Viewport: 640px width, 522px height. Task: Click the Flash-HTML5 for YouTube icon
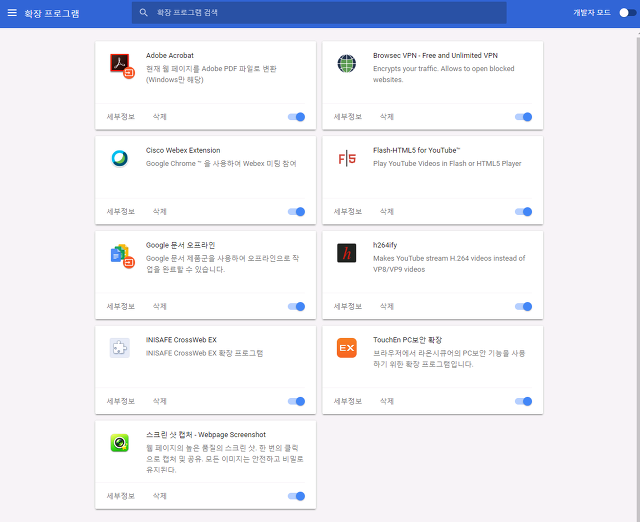(347, 158)
